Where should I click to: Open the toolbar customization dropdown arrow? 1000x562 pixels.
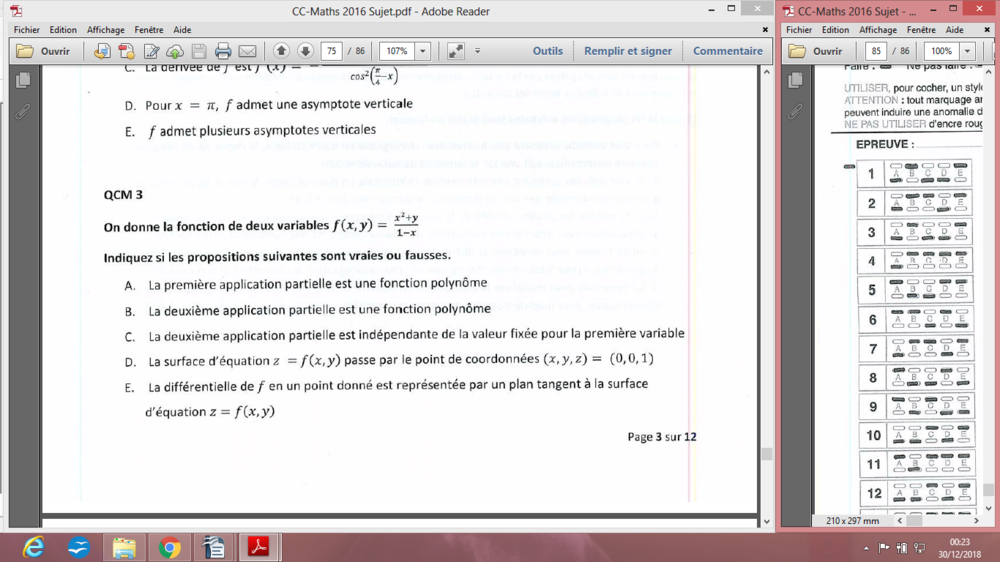tap(477, 51)
